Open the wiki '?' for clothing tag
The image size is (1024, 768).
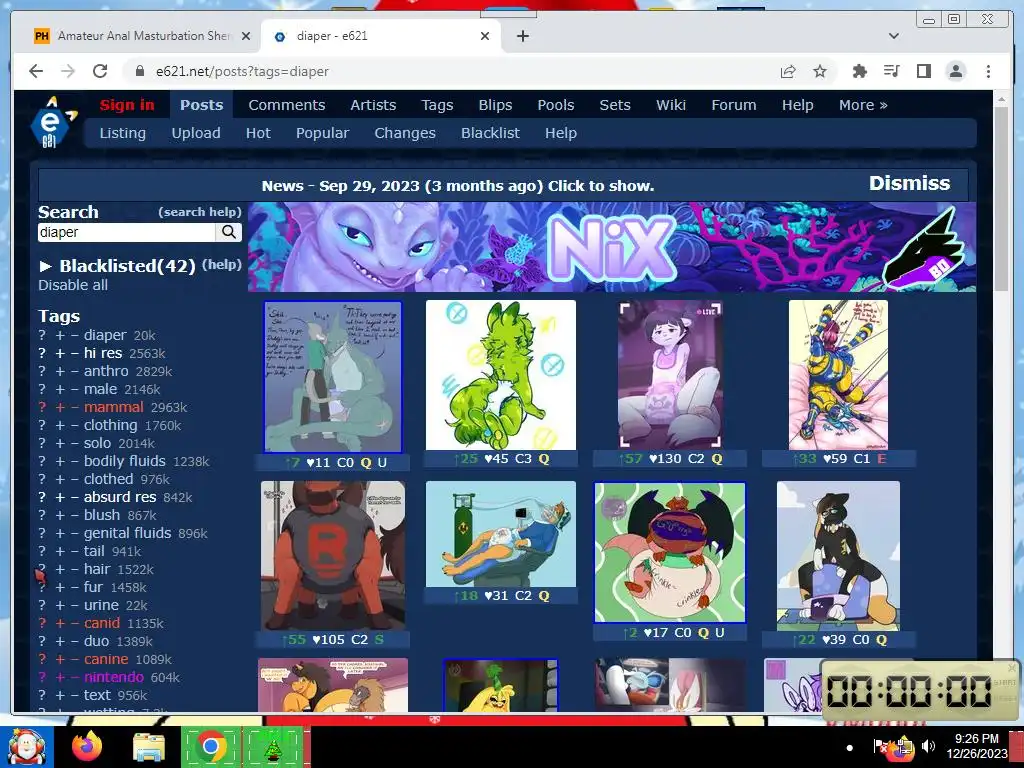coord(42,425)
